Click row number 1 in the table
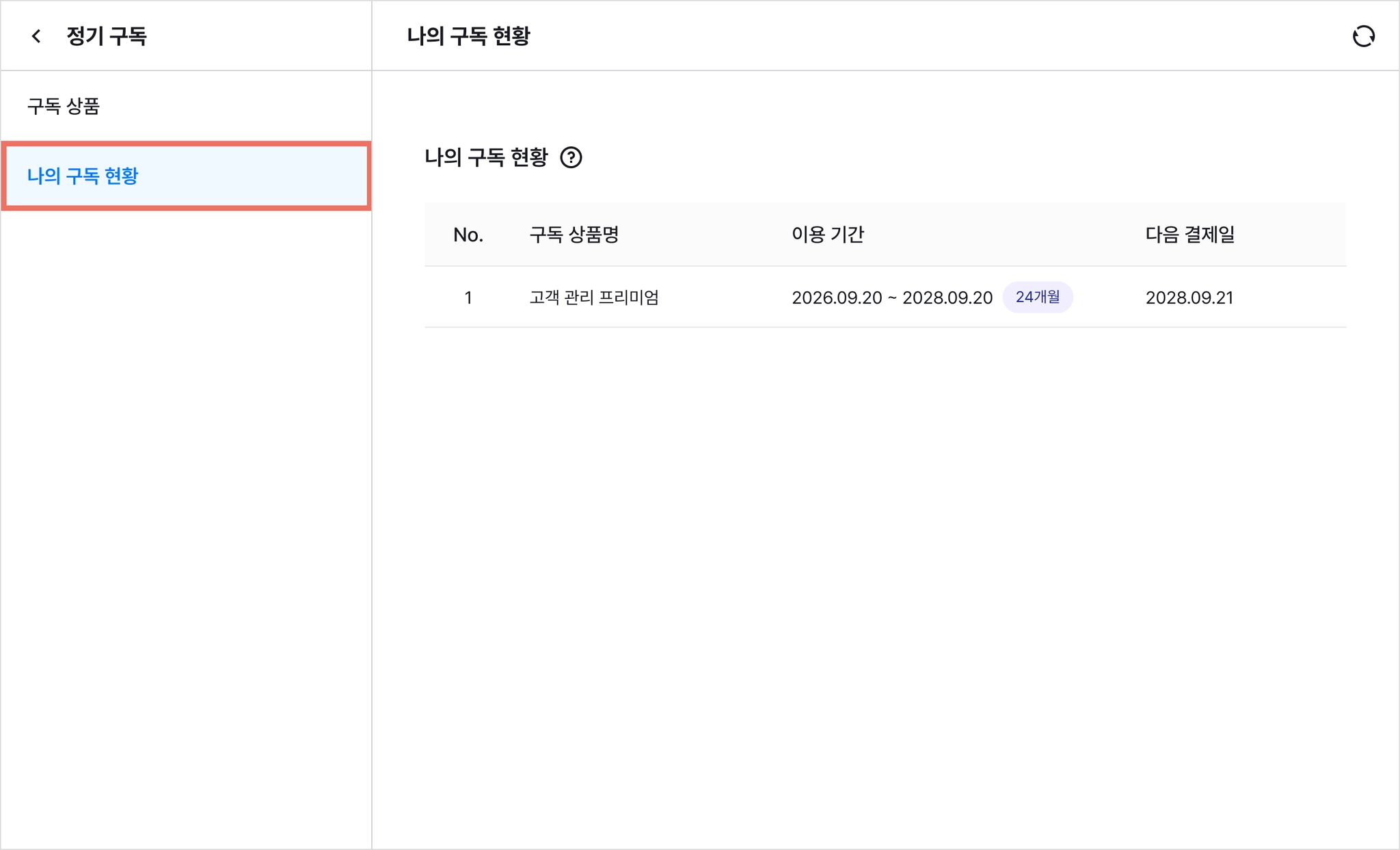The width and height of the screenshot is (1400, 850). pyautogui.click(x=468, y=297)
